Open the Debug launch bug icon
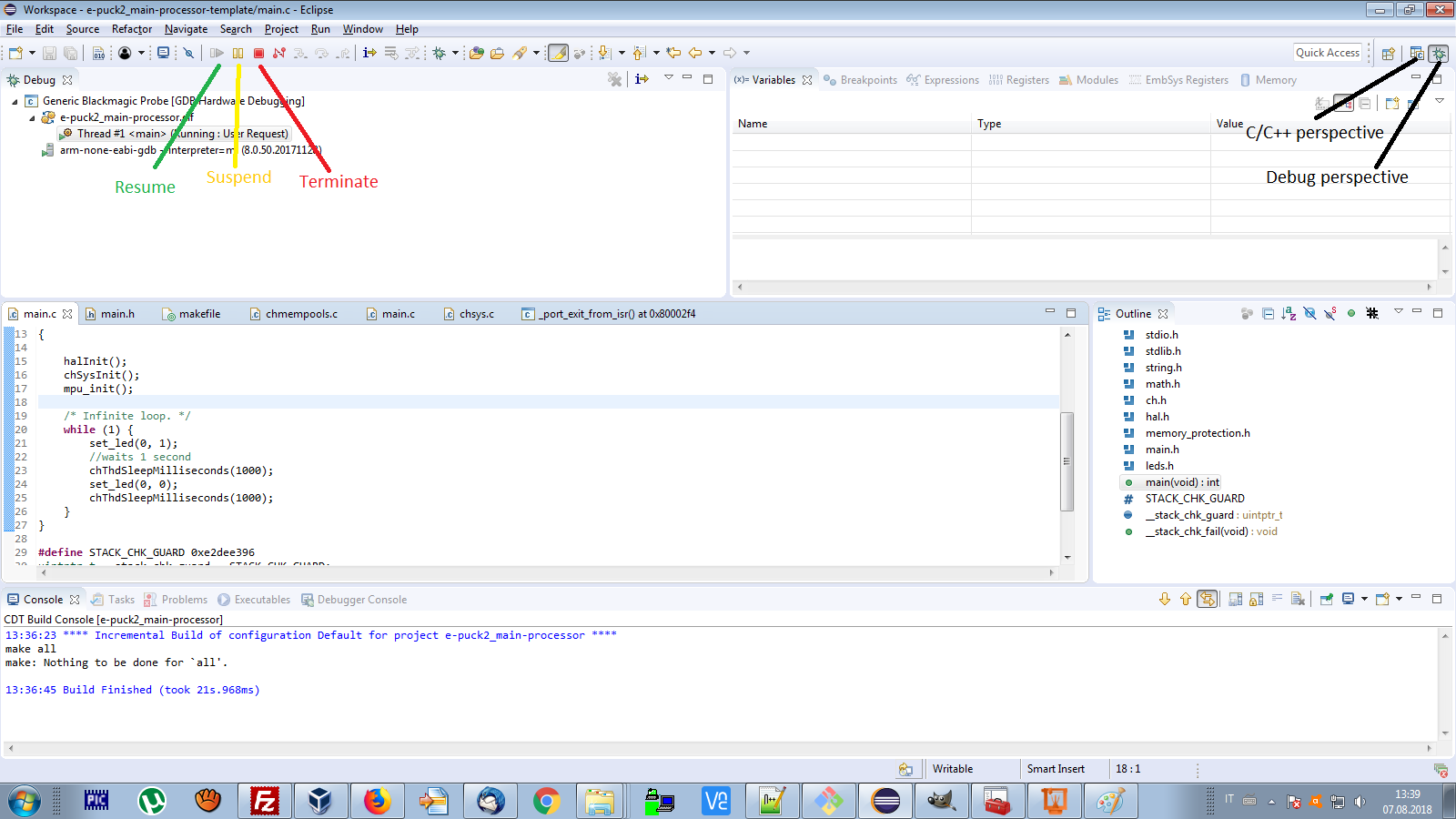Image resolution: width=1456 pixels, height=819 pixels. (x=440, y=53)
